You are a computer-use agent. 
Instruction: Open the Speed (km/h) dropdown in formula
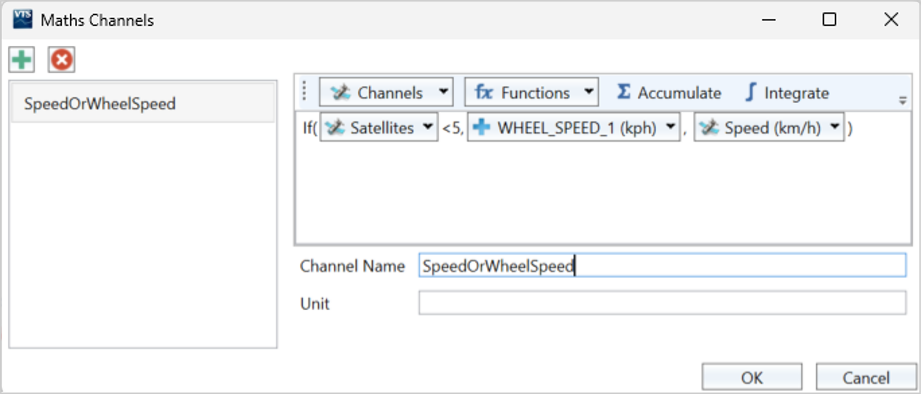point(769,128)
